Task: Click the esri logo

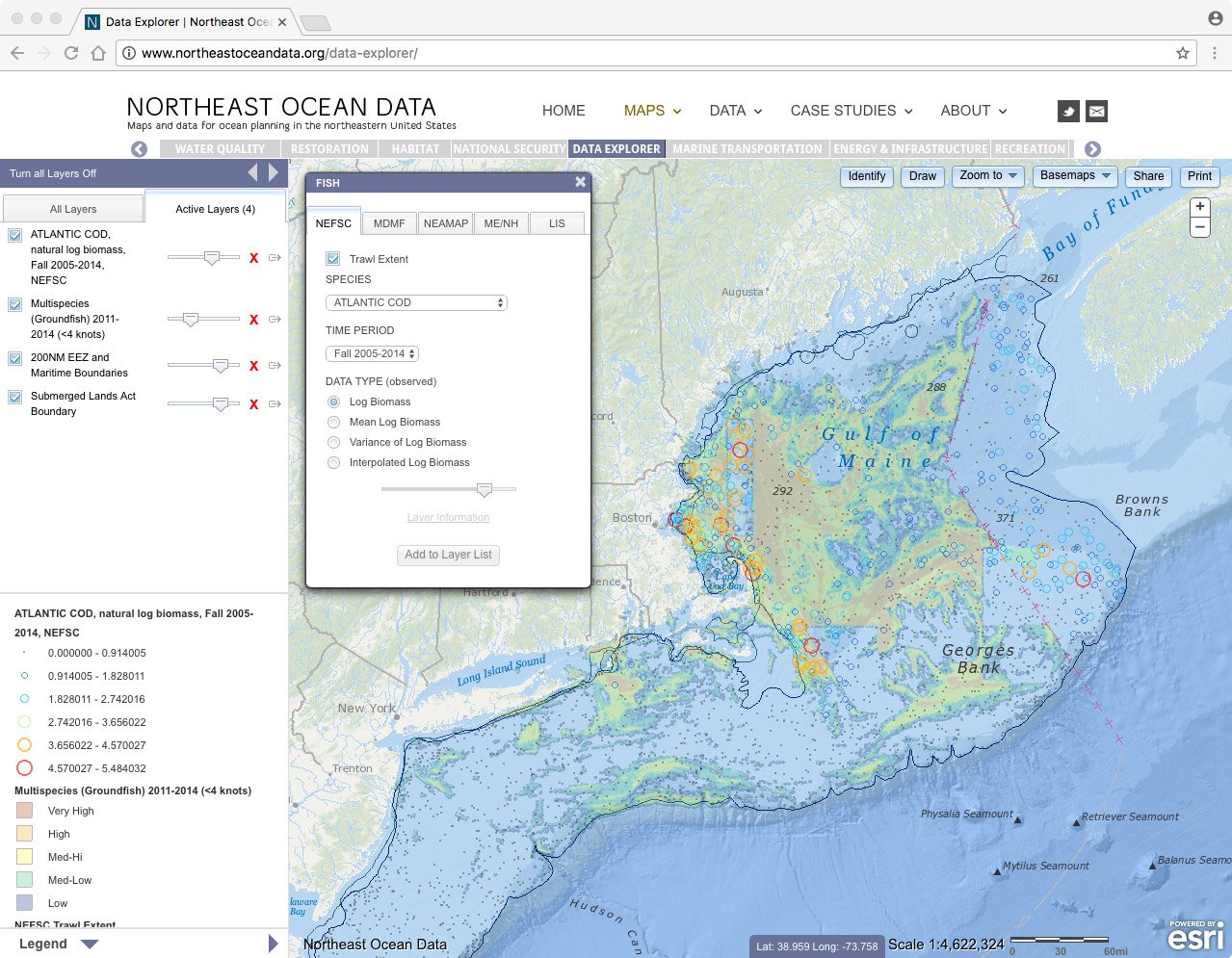Action: [1195, 936]
